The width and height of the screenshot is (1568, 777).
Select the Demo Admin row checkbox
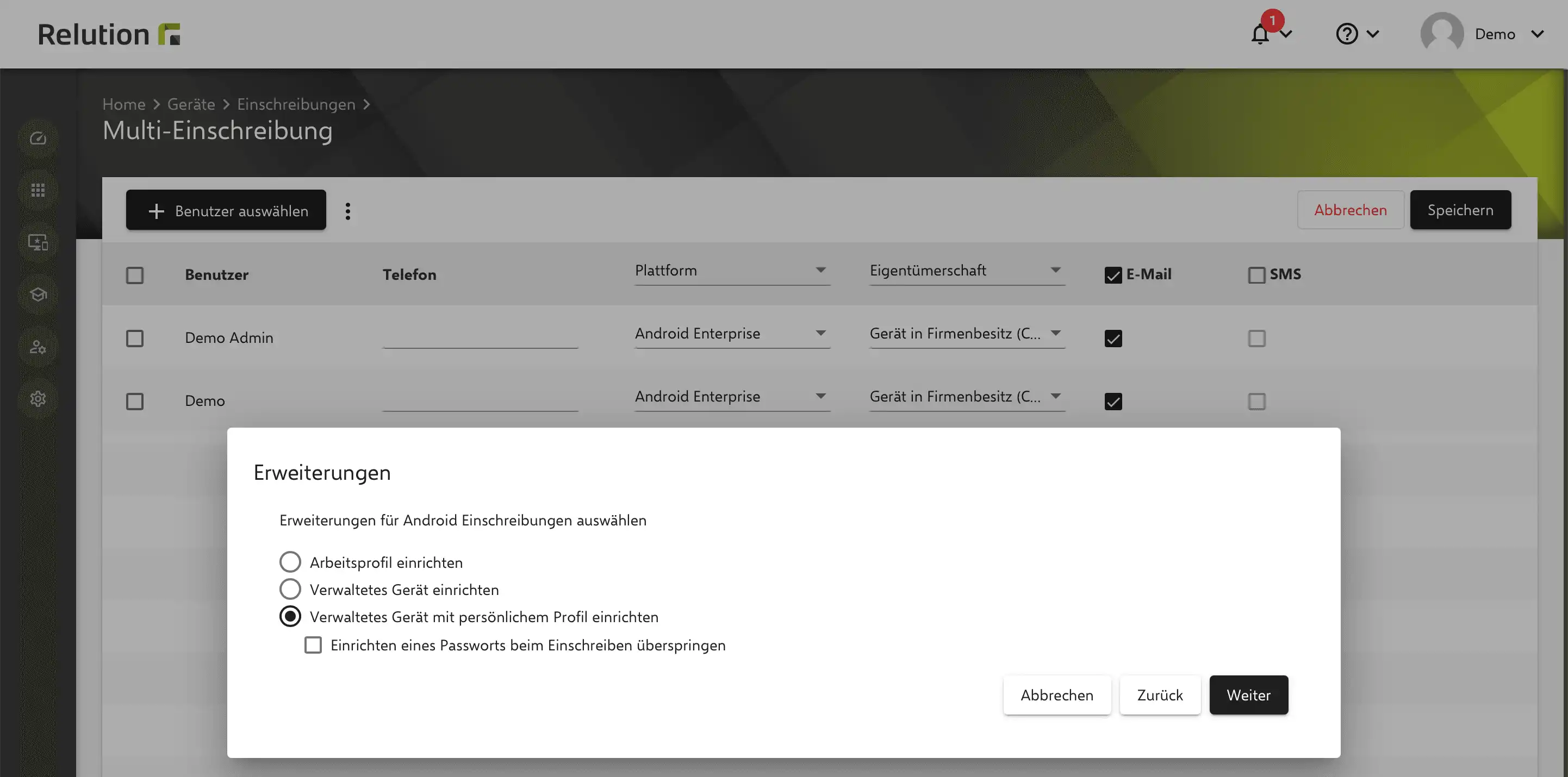tap(134, 339)
